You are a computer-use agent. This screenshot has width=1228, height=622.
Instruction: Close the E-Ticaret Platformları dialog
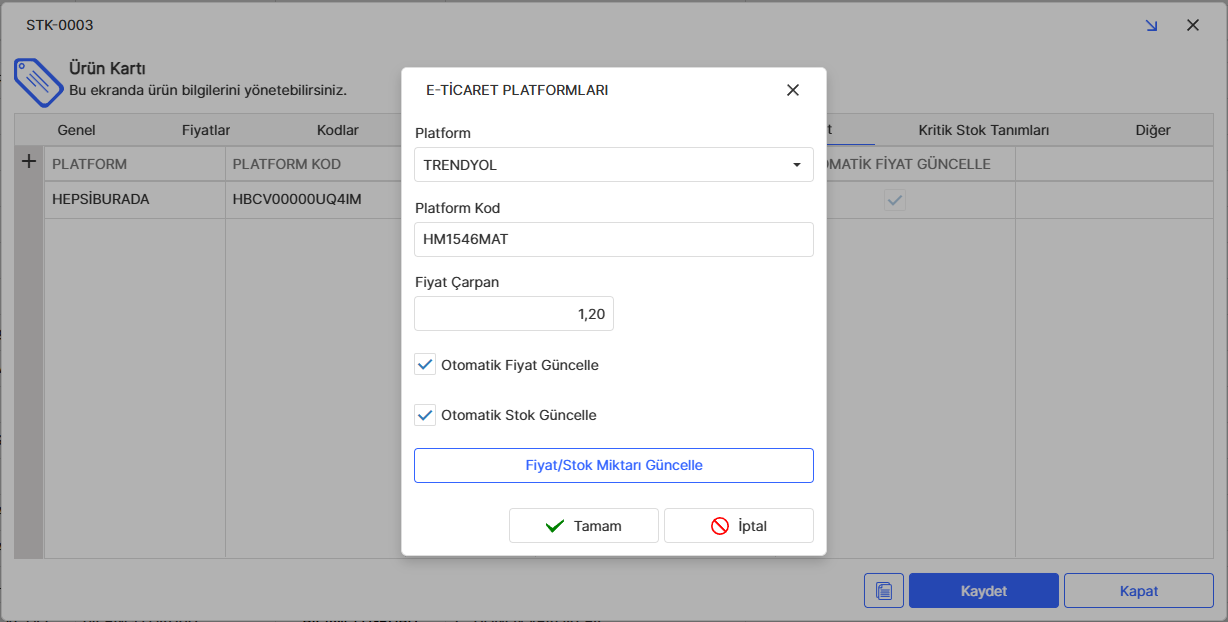[793, 90]
